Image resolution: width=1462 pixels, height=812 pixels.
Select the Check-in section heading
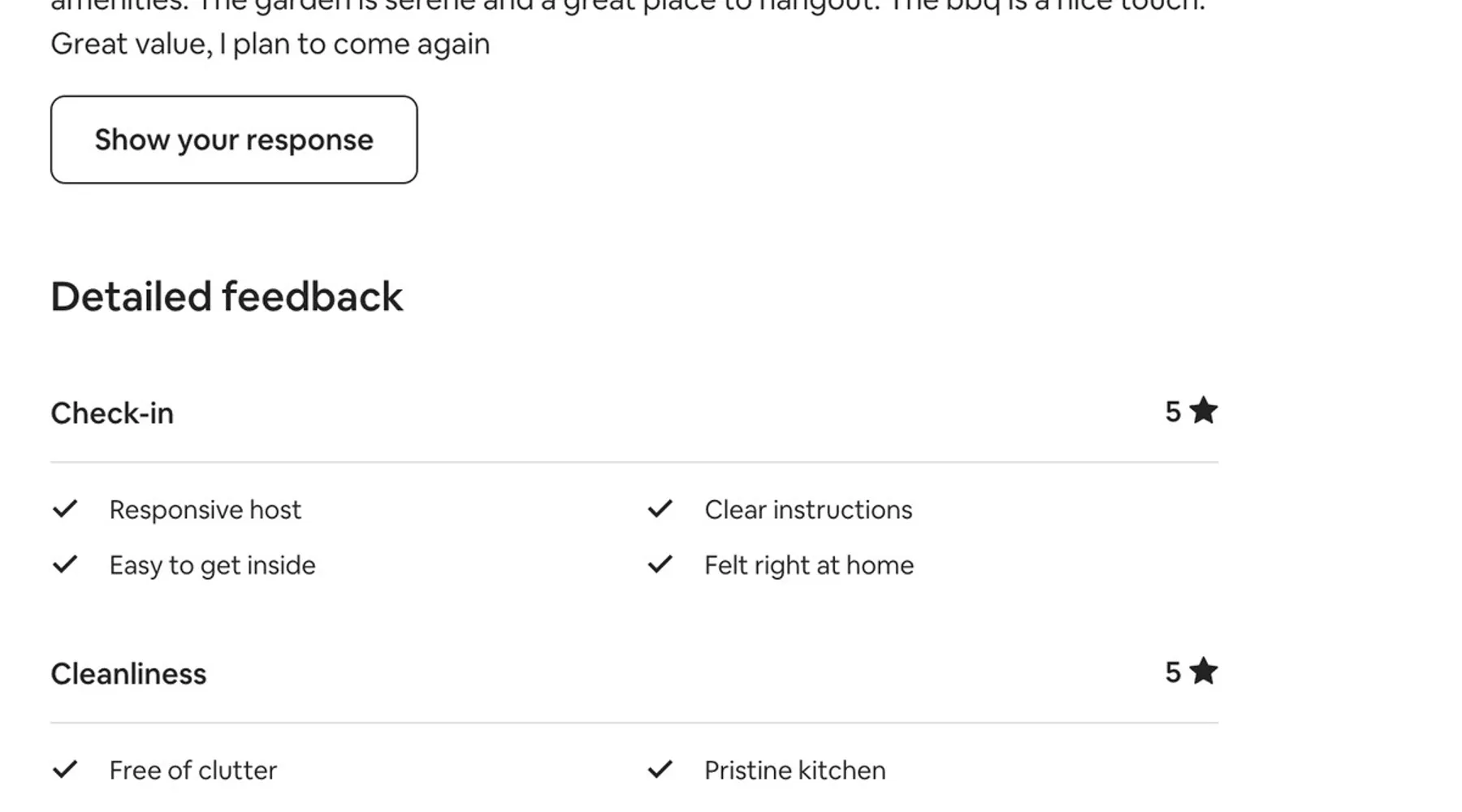tap(112, 413)
